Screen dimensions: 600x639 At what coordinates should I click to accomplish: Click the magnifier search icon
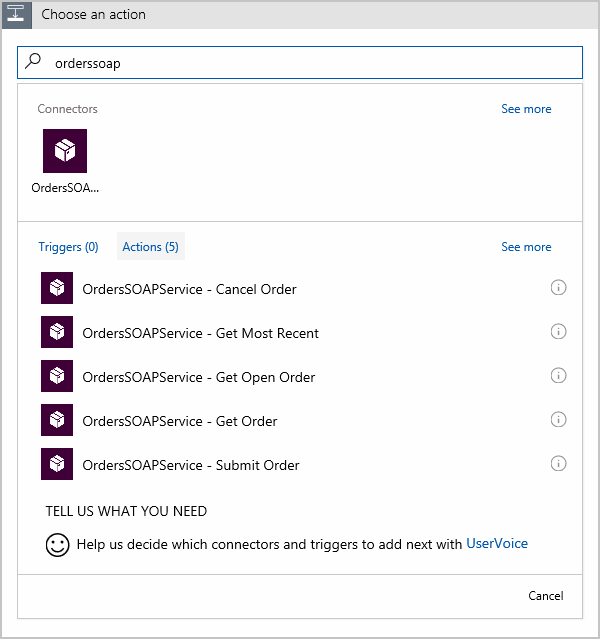point(33,62)
